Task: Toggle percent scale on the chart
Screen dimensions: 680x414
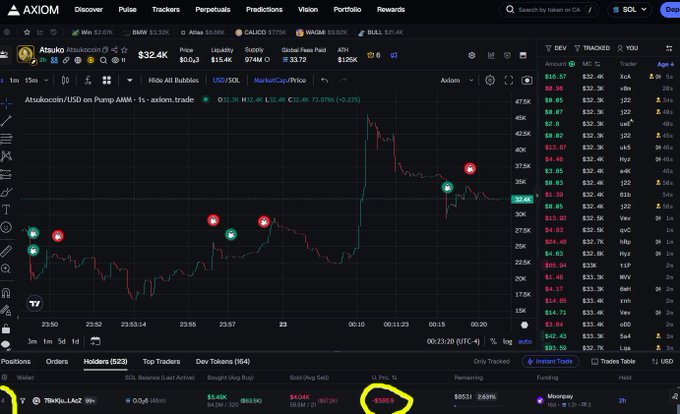Action: coord(493,342)
